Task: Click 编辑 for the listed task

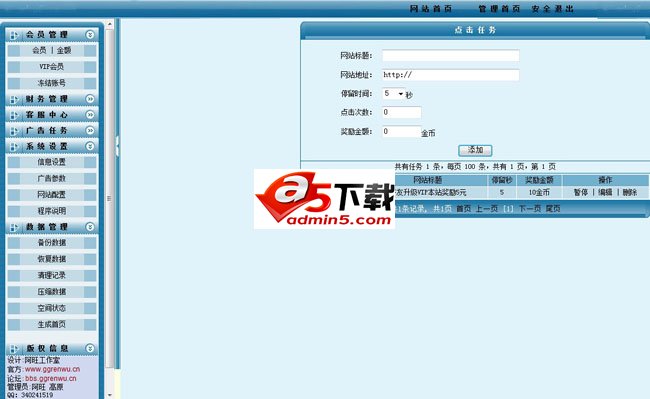Action: coord(605,192)
